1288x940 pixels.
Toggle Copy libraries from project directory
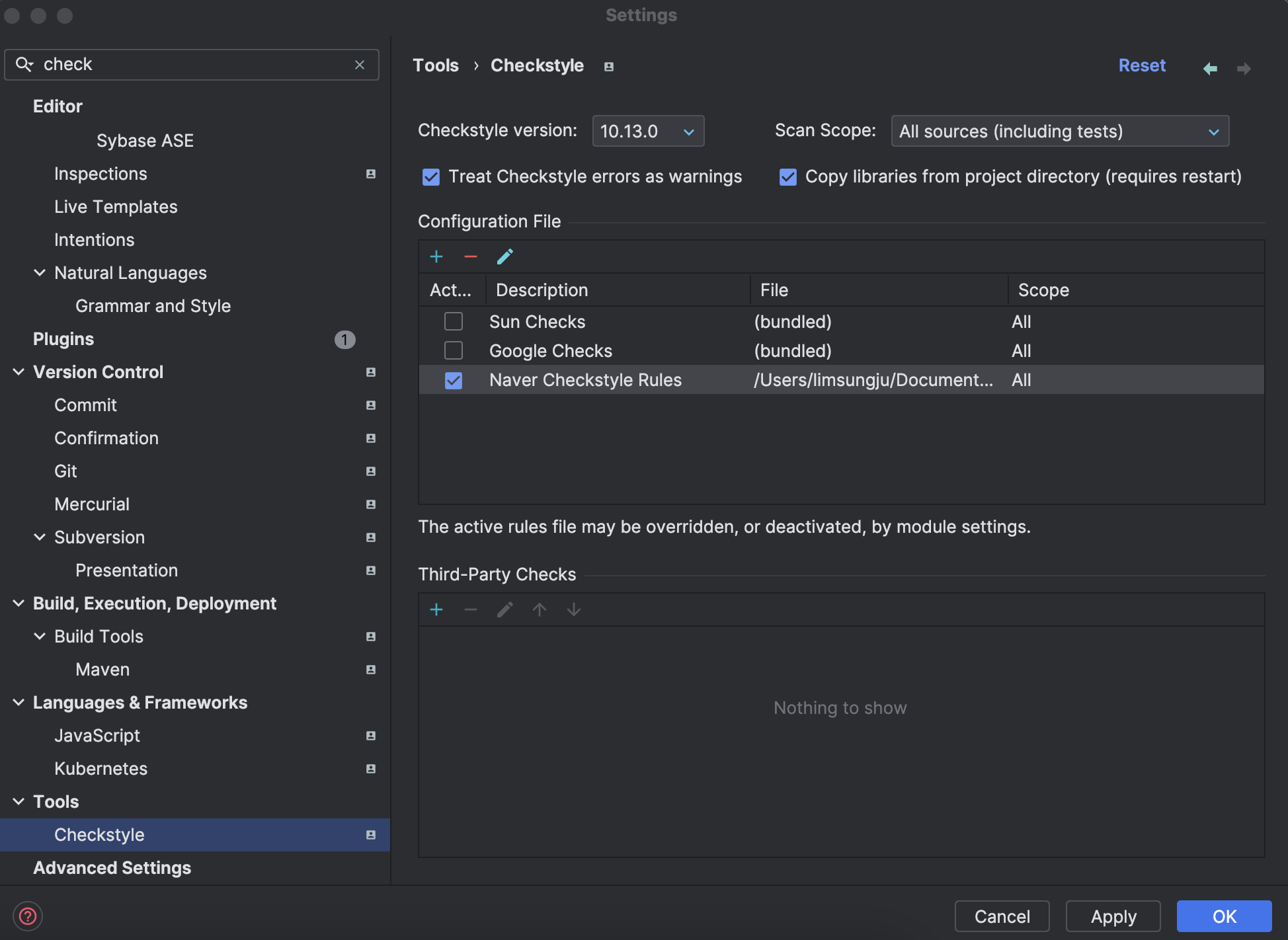point(788,177)
